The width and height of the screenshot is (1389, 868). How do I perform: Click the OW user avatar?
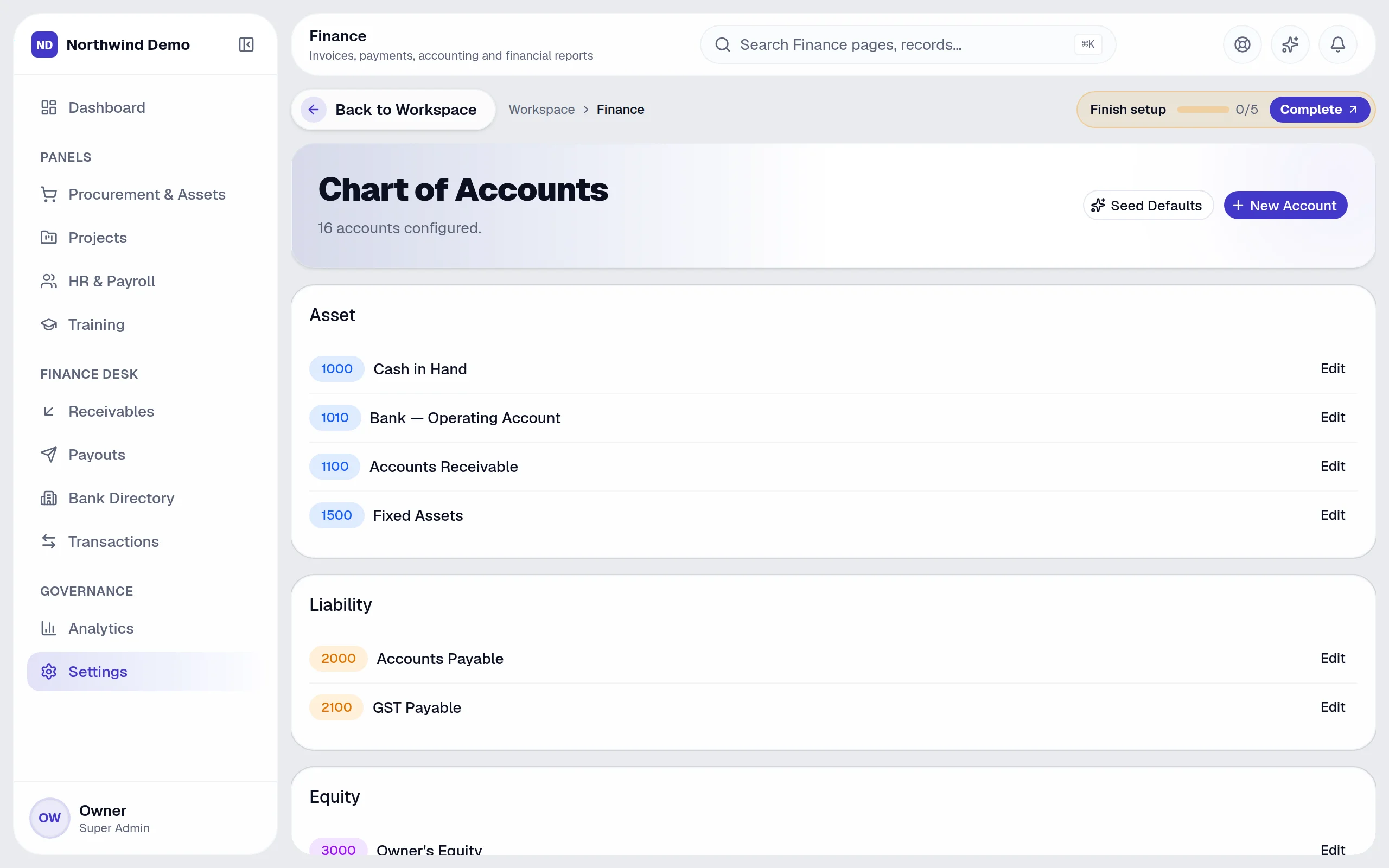click(x=49, y=818)
